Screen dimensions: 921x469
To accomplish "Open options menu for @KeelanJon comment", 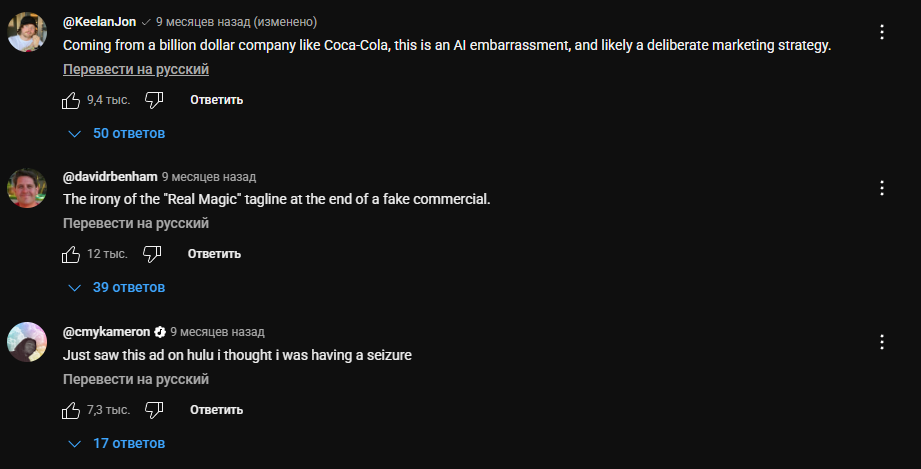I will point(882,32).
